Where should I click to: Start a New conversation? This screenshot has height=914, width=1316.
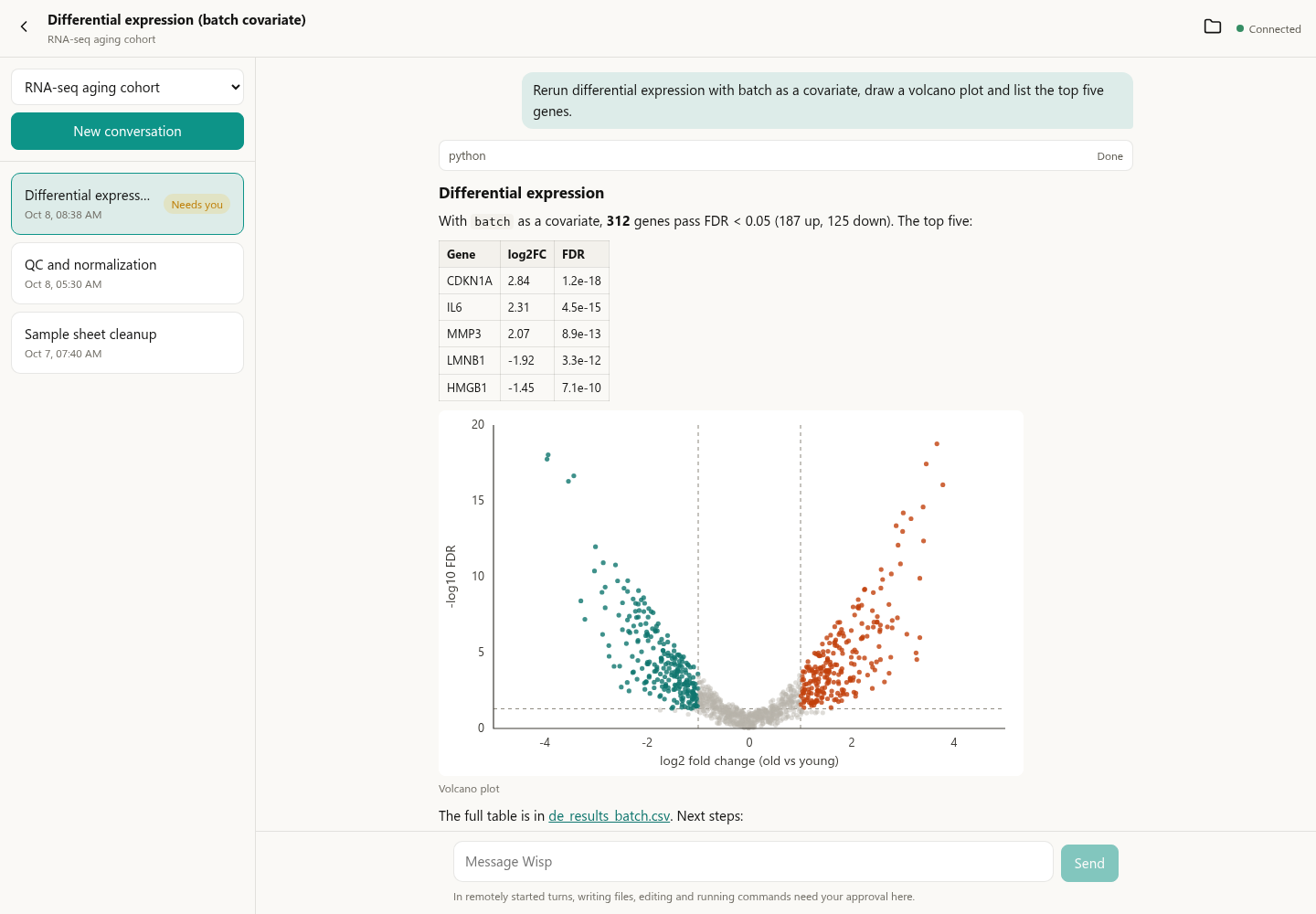pos(127,131)
